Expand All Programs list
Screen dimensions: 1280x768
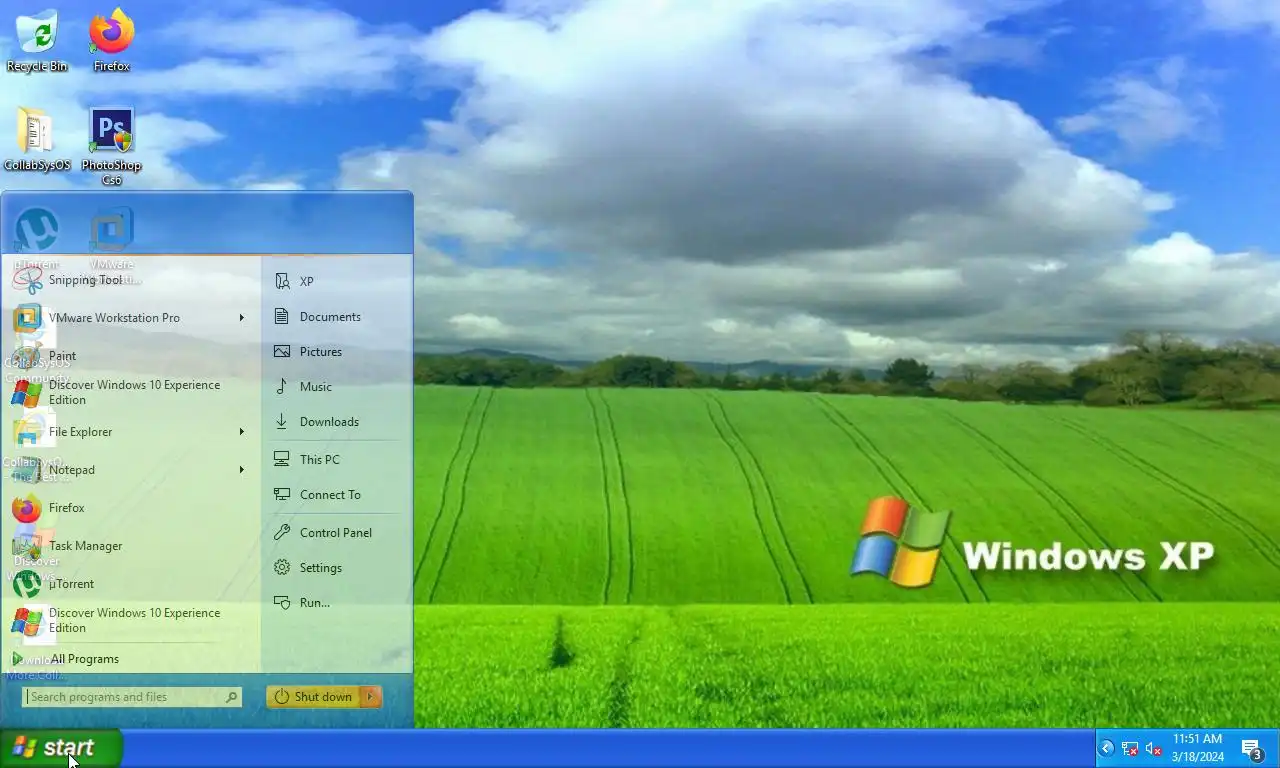coord(132,659)
